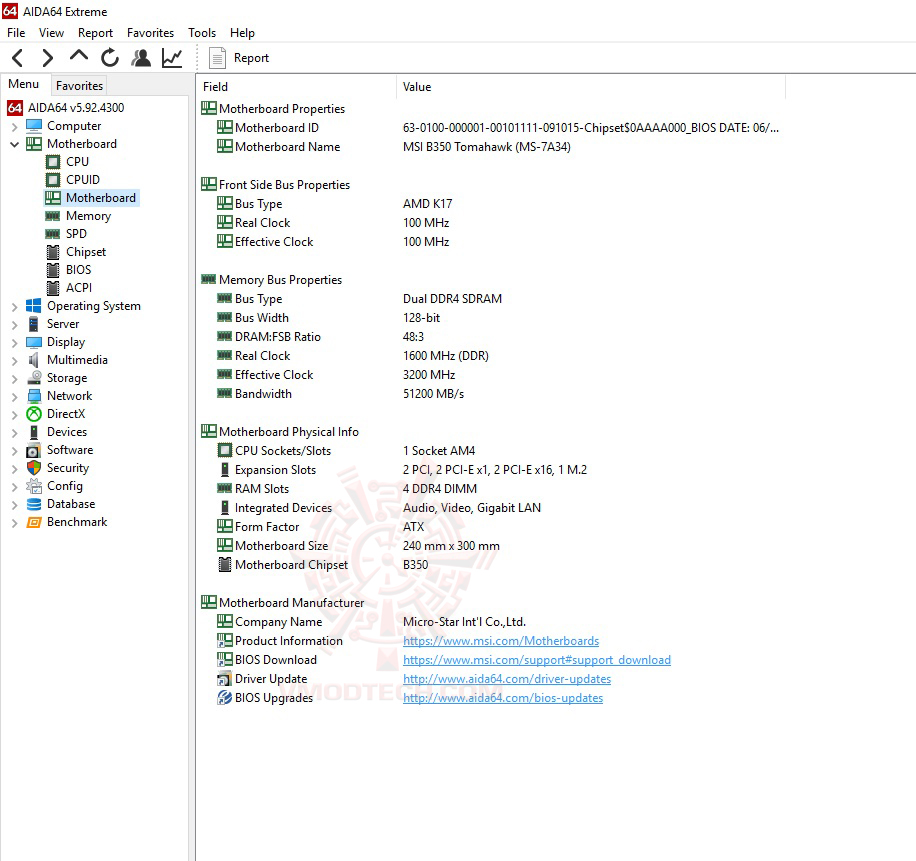Click the AIDA64 v5.92.4300 root icon
The image size is (916, 861).
[x=15, y=107]
